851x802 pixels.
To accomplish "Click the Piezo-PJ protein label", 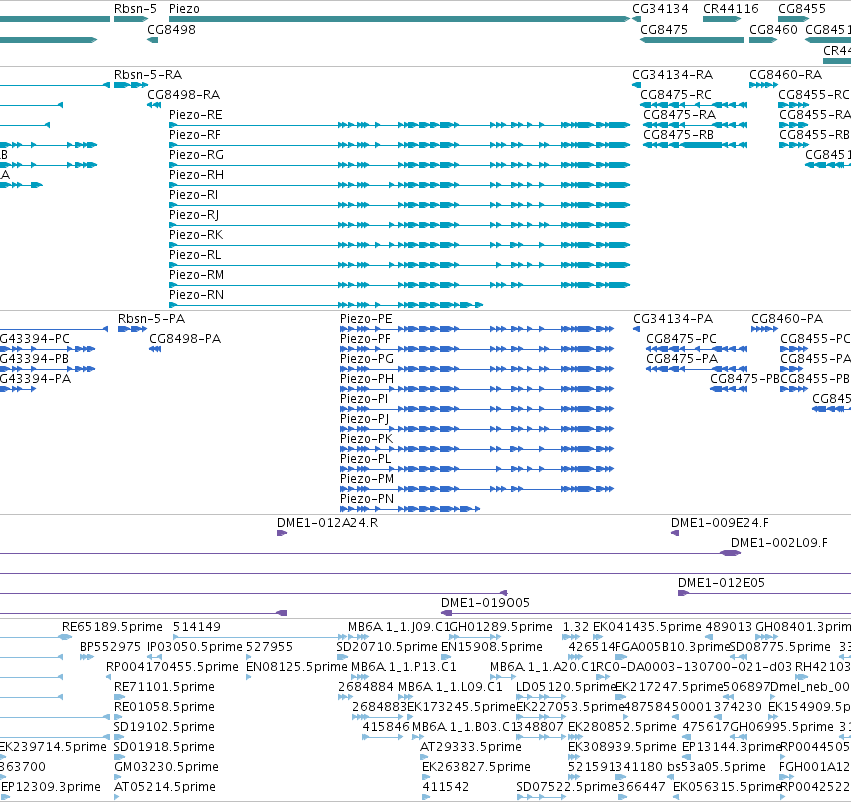I will click(x=364, y=419).
